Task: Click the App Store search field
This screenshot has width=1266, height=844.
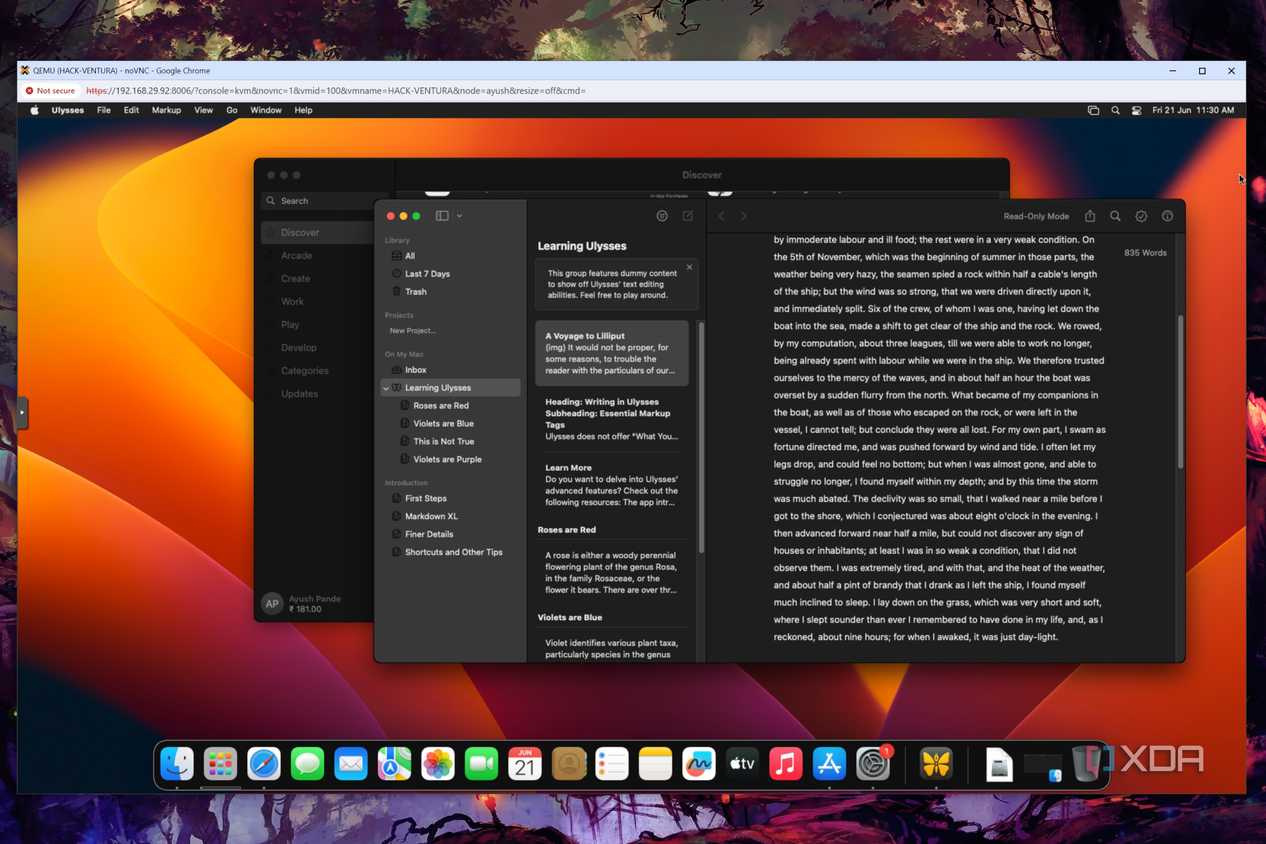Action: pos(325,201)
